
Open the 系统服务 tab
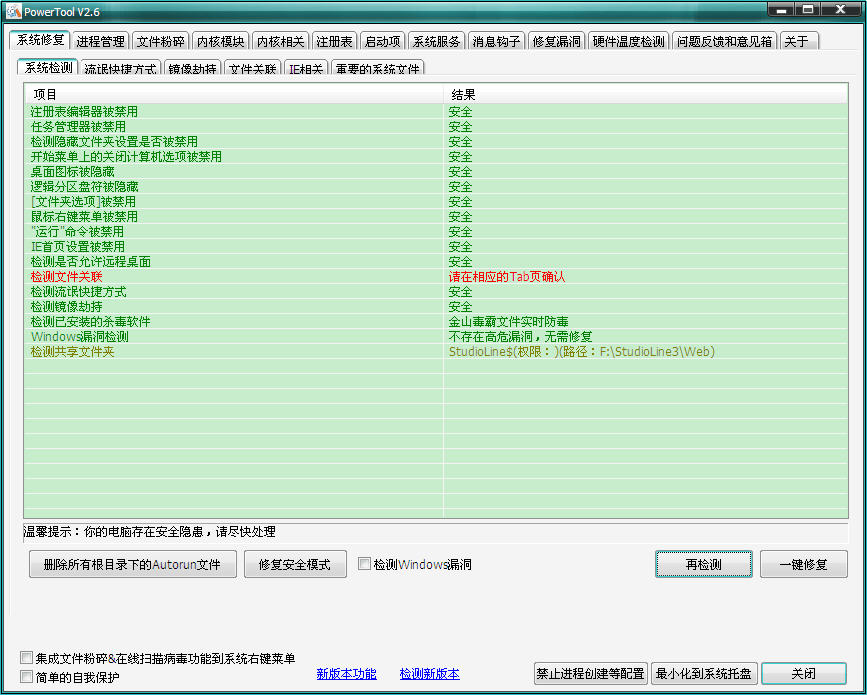point(436,41)
